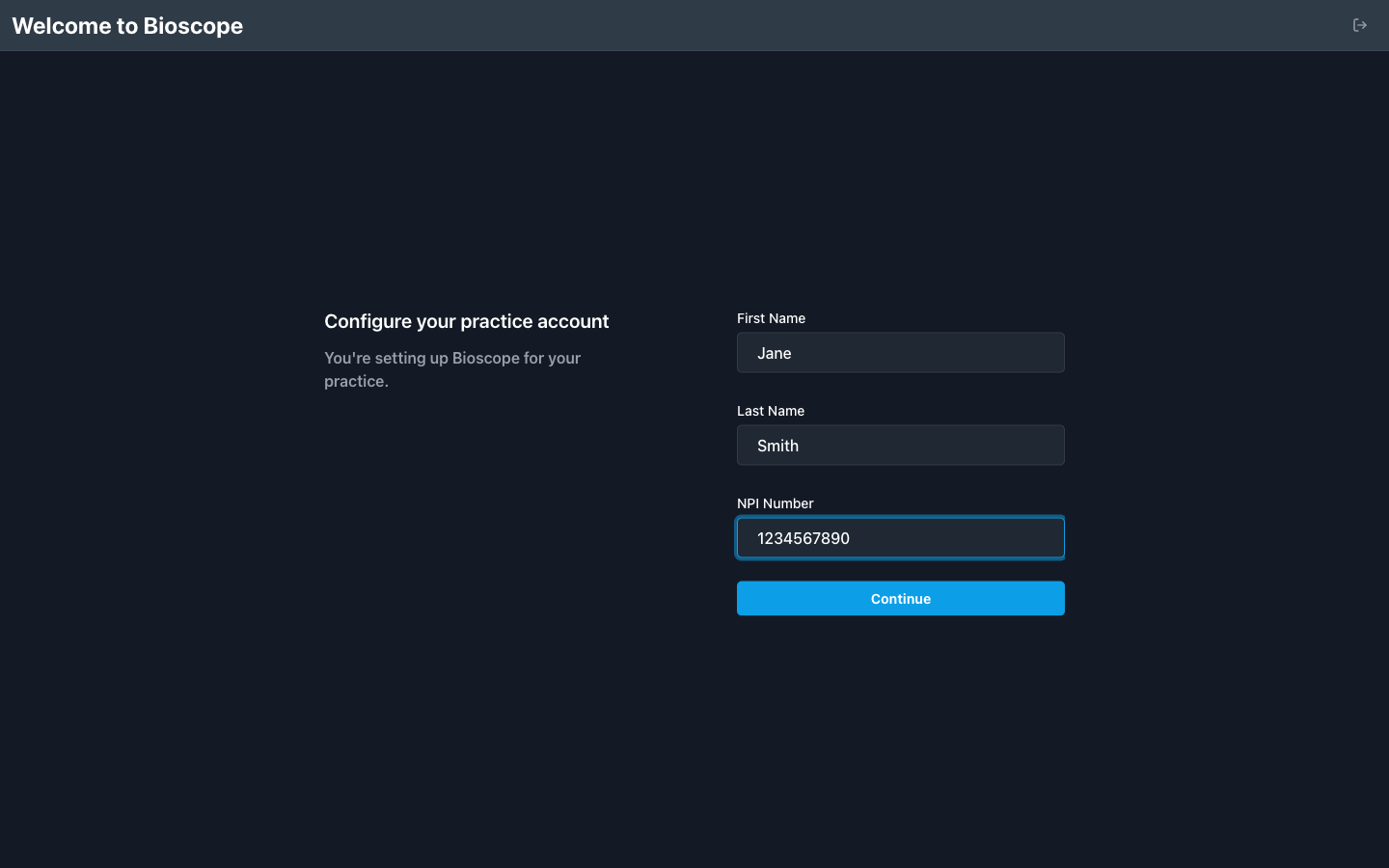Select the Last Name field containing Smith

[x=901, y=446]
